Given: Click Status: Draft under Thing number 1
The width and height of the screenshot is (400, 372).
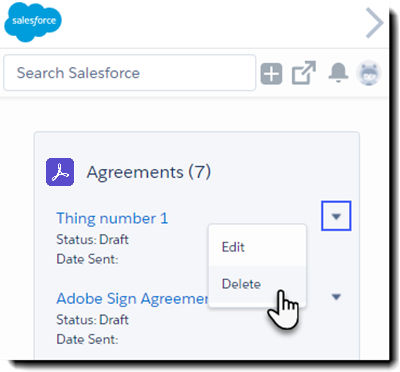Looking at the screenshot, I should (x=92, y=239).
